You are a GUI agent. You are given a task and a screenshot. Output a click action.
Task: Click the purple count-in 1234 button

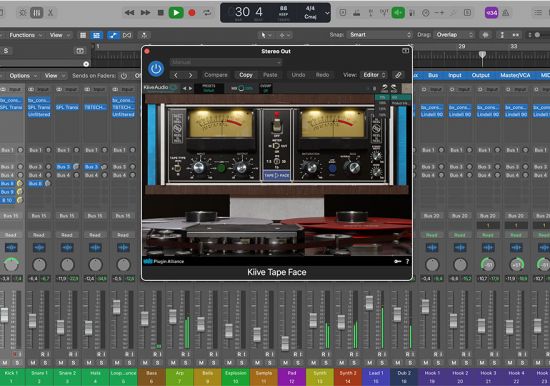pyautogui.click(x=491, y=13)
